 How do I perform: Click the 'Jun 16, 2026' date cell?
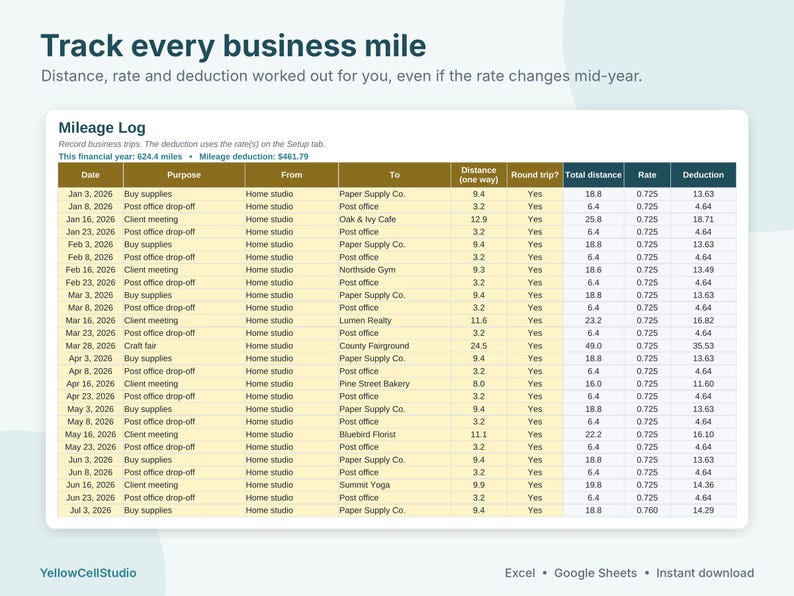pos(91,485)
